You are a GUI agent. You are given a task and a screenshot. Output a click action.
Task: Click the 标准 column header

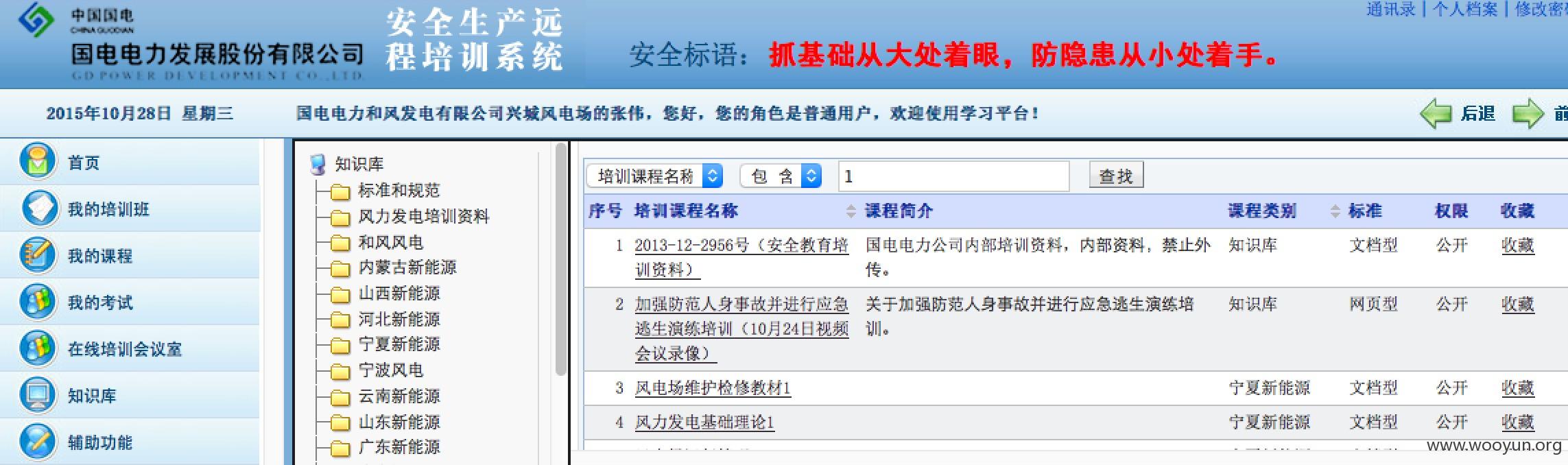pos(1365,211)
